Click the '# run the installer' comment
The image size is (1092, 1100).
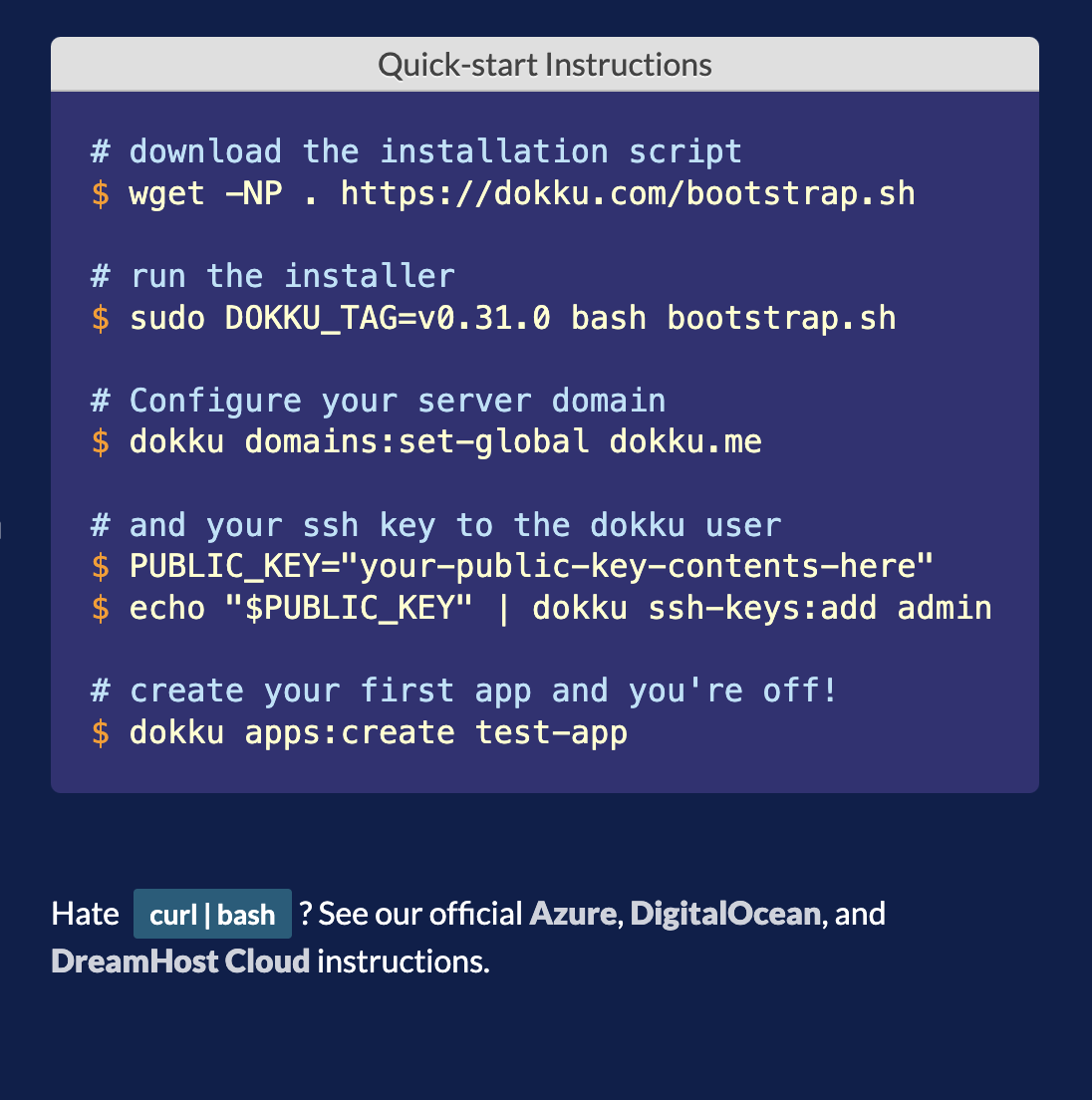(x=273, y=276)
